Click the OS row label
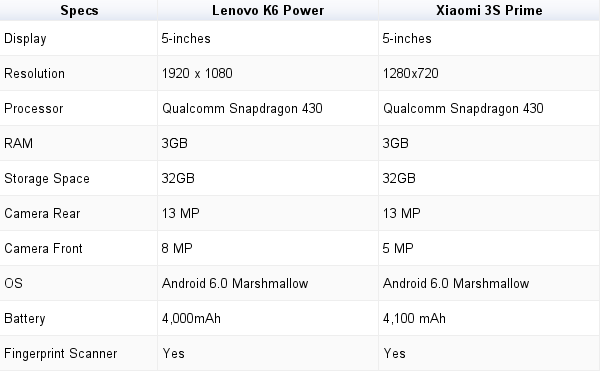 click(13, 283)
